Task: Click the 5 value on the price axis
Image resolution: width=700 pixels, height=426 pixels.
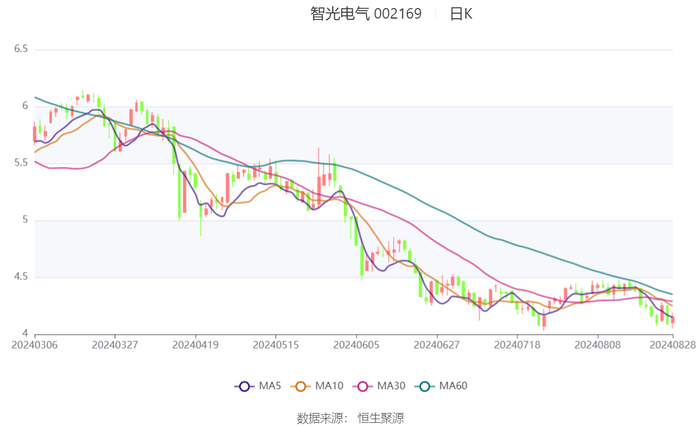Action: (x=24, y=220)
